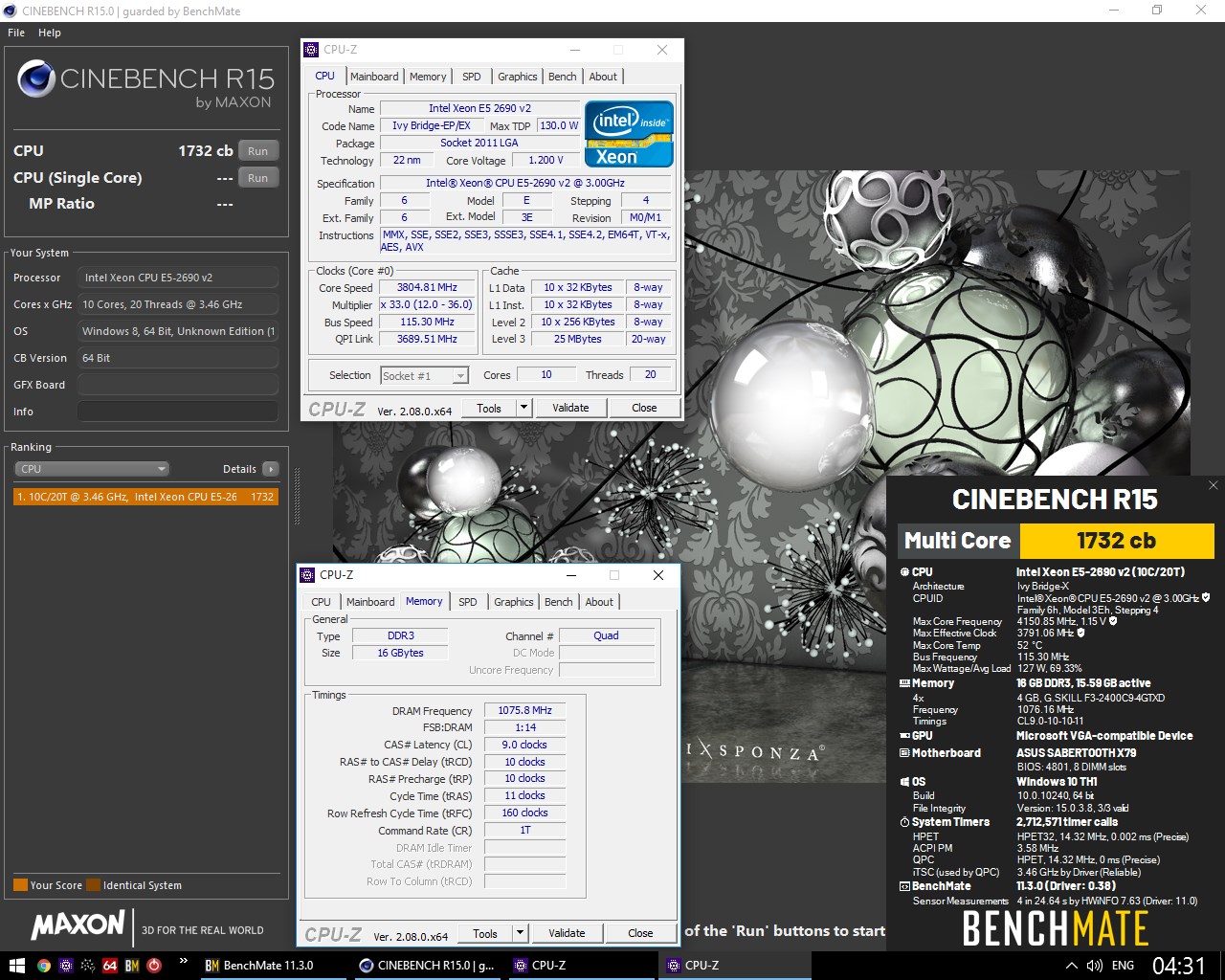This screenshot has width=1225, height=980.
Task: Click the Close button in lower CPU-Z
Action: pos(640,933)
